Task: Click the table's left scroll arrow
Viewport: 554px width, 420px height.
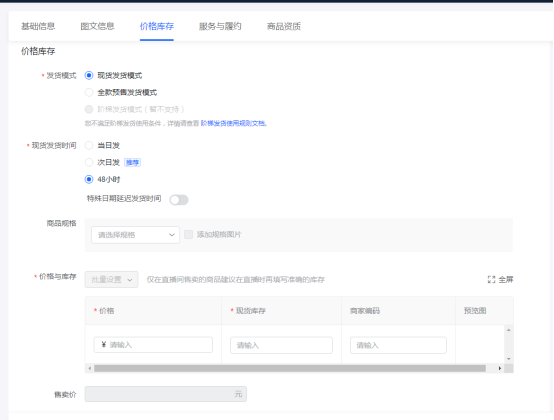Action: click(90, 368)
